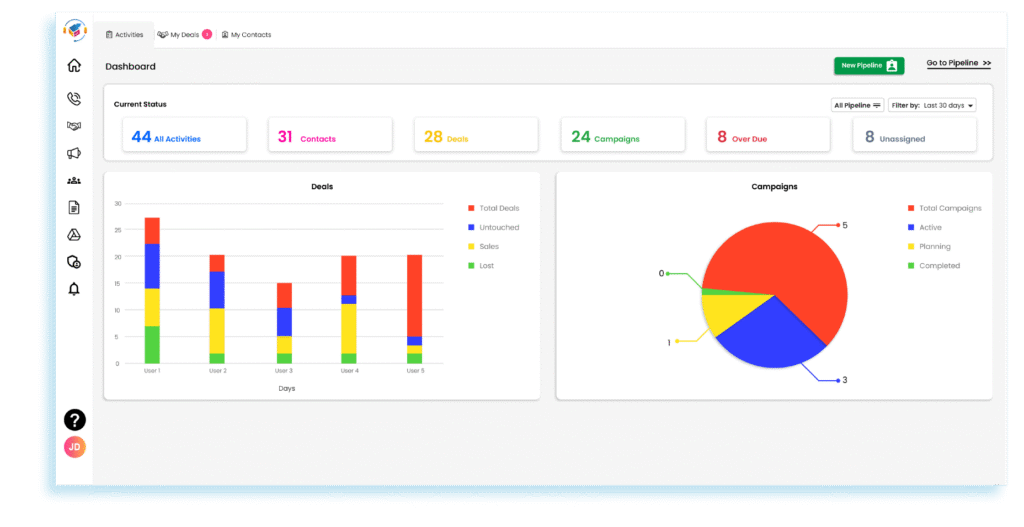Toggle the Lost legend entry
This screenshot has width=1024, height=527.
tap(481, 266)
